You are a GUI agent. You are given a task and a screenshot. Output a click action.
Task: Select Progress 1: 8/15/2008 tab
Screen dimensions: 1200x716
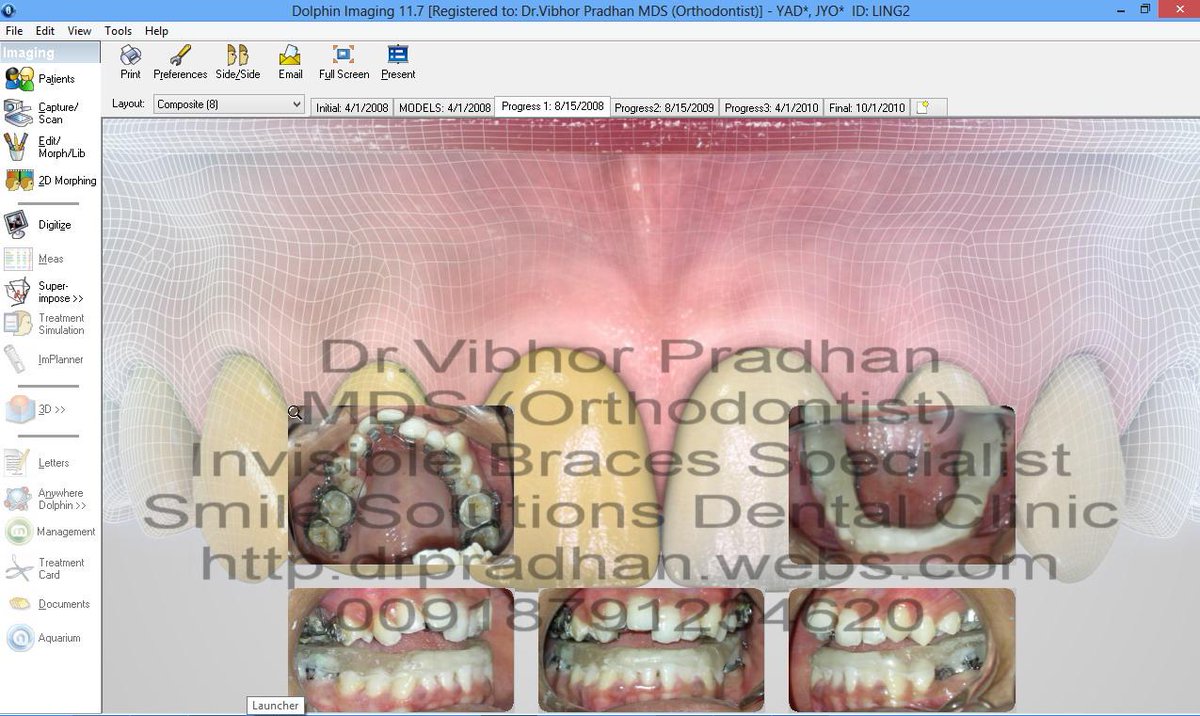[x=553, y=106]
